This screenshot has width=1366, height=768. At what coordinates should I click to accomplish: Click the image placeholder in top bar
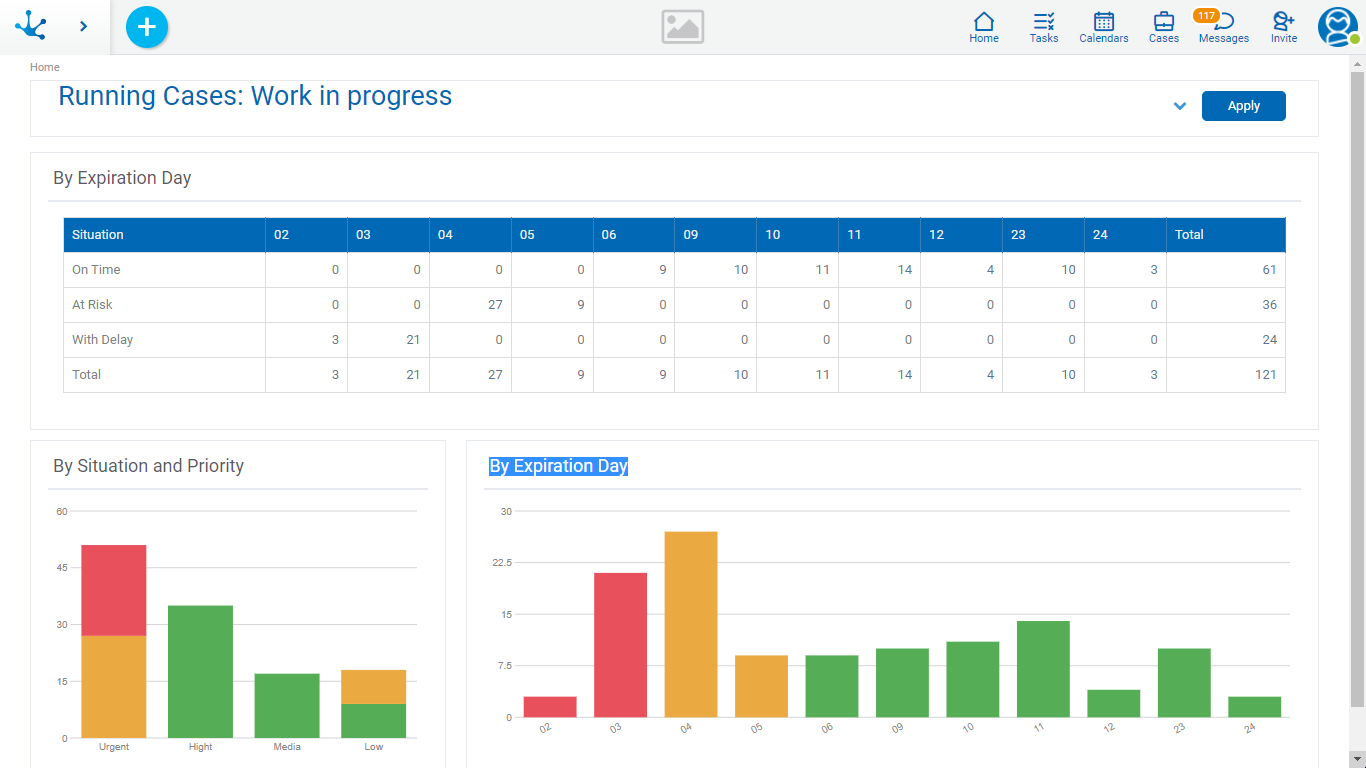[683, 27]
